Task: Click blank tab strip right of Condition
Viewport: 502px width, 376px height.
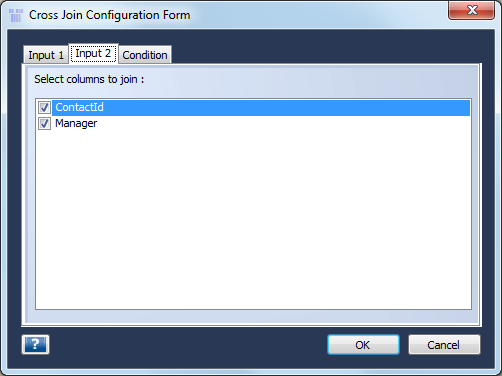Action: pos(325,54)
